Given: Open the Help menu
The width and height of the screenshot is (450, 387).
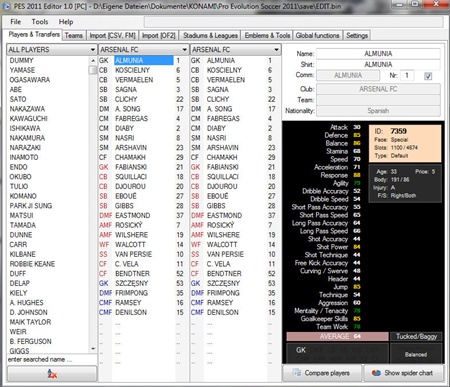Looking at the screenshot, I should 66,22.
